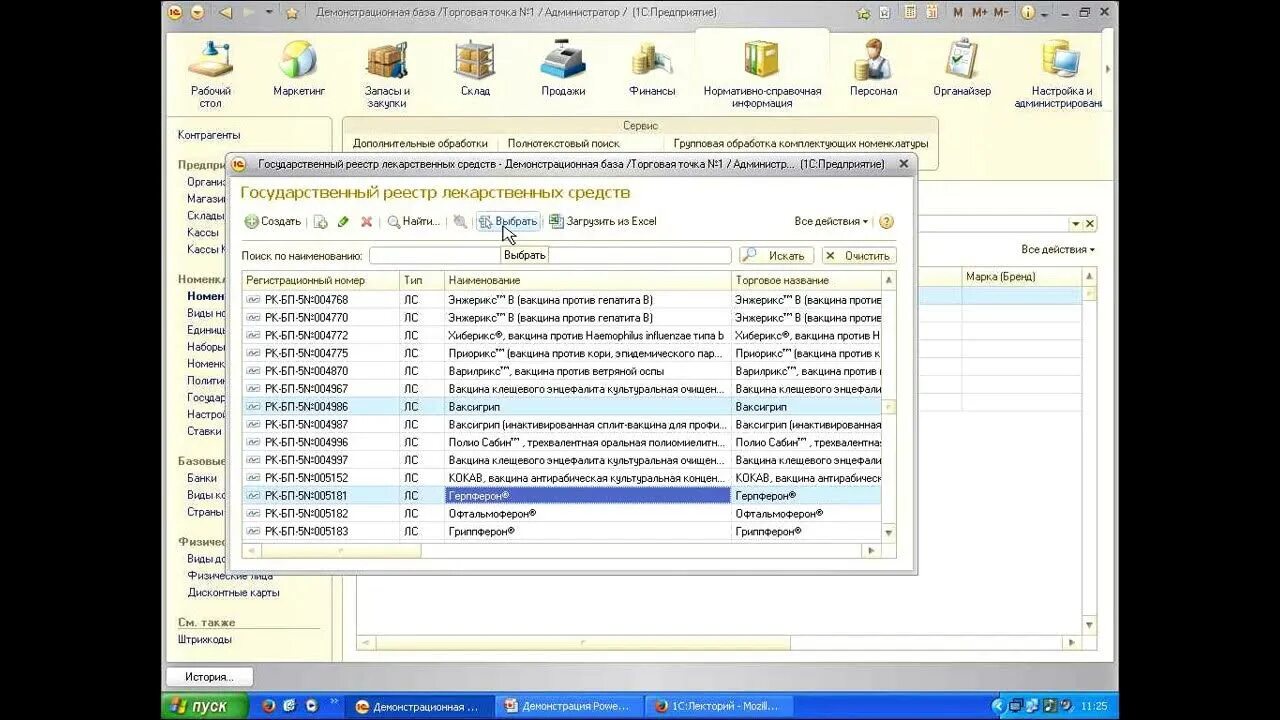This screenshot has height=720, width=1280.
Task: Open the Финансы section
Action: 652,69
